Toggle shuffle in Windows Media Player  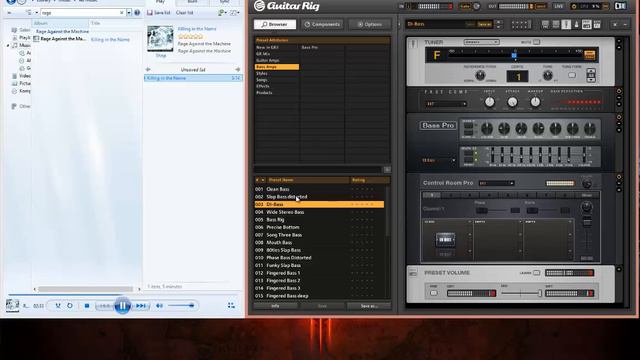[58, 306]
